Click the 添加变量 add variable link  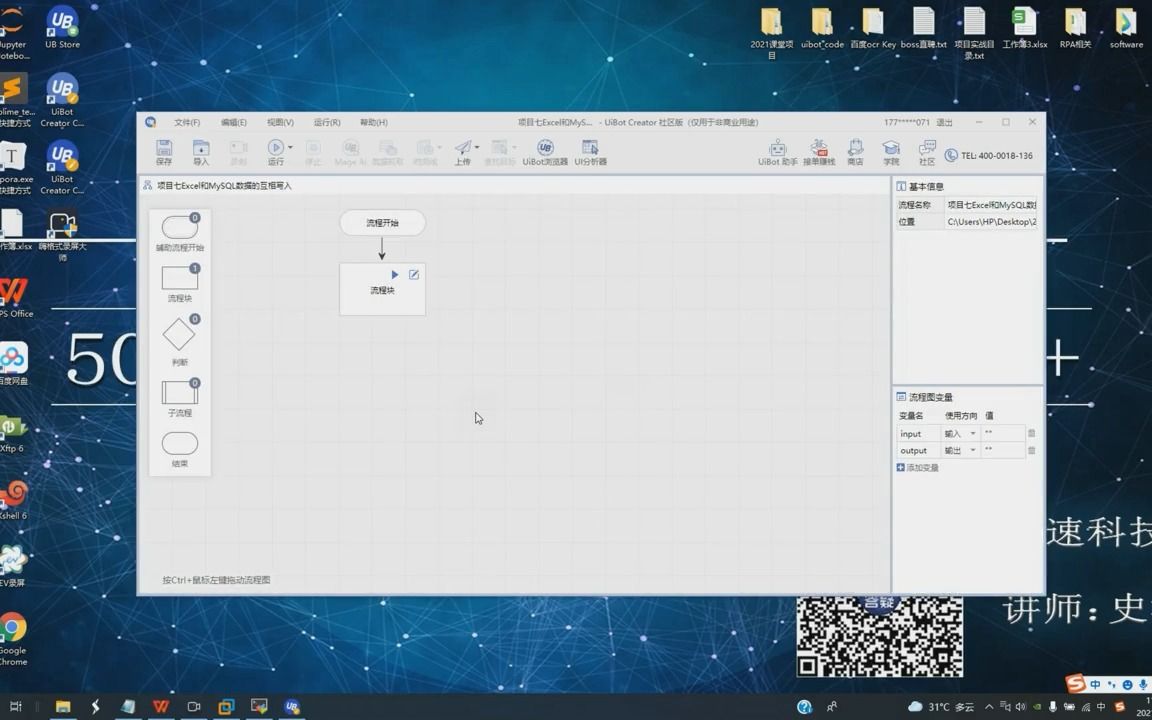pyautogui.click(x=917, y=467)
